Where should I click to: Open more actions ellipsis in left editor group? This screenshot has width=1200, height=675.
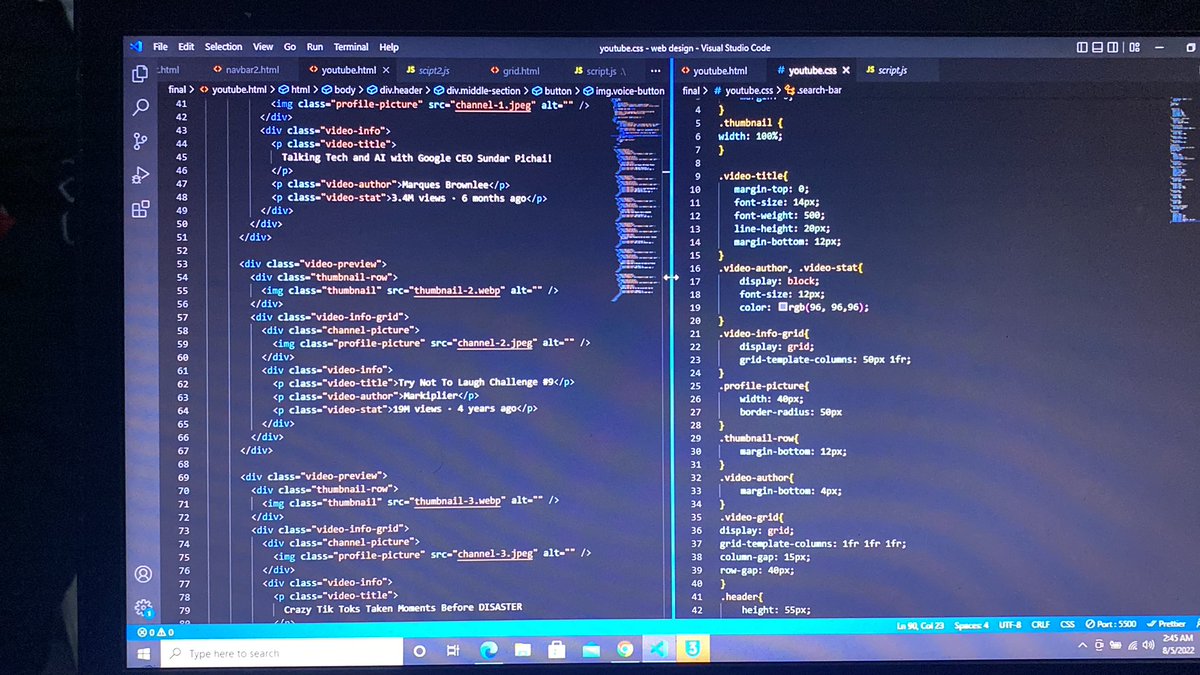[655, 71]
